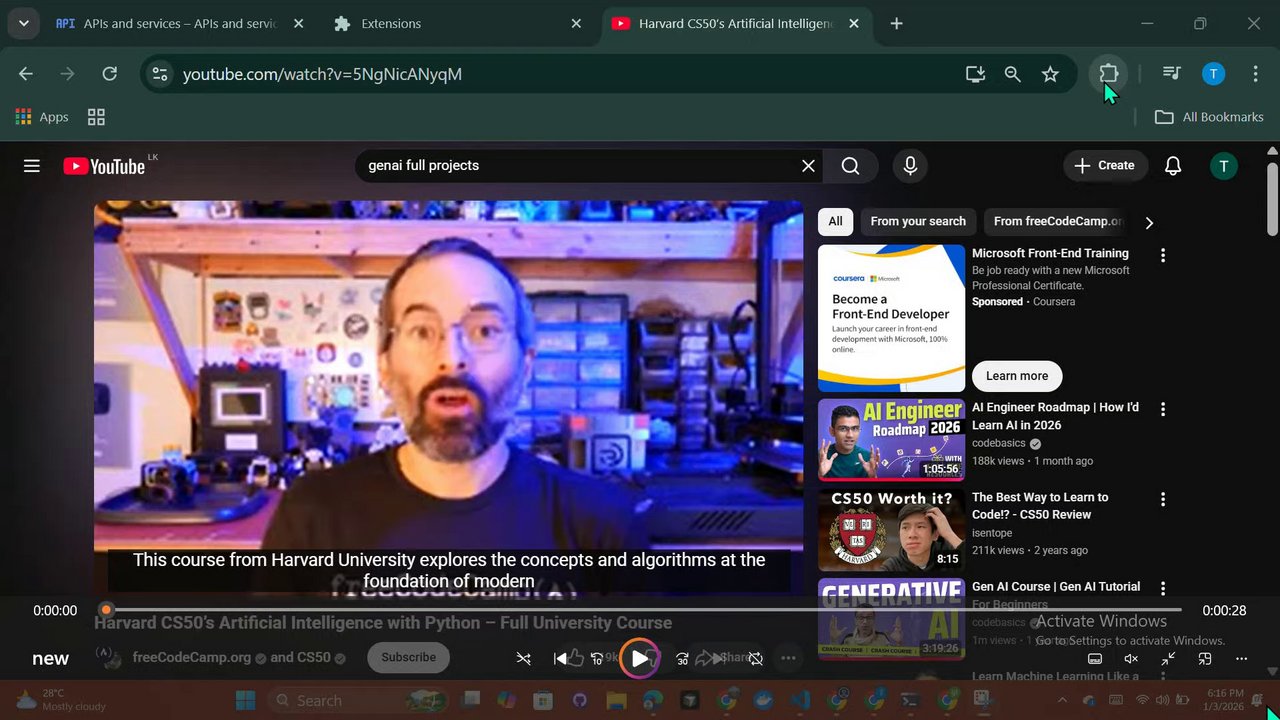View site information icon in address bar

[x=160, y=73]
